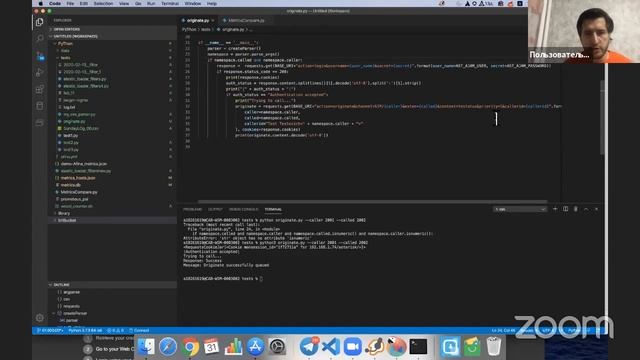The height and width of the screenshot is (360, 640).
Task: Close the terminal panel
Action: [596, 209]
